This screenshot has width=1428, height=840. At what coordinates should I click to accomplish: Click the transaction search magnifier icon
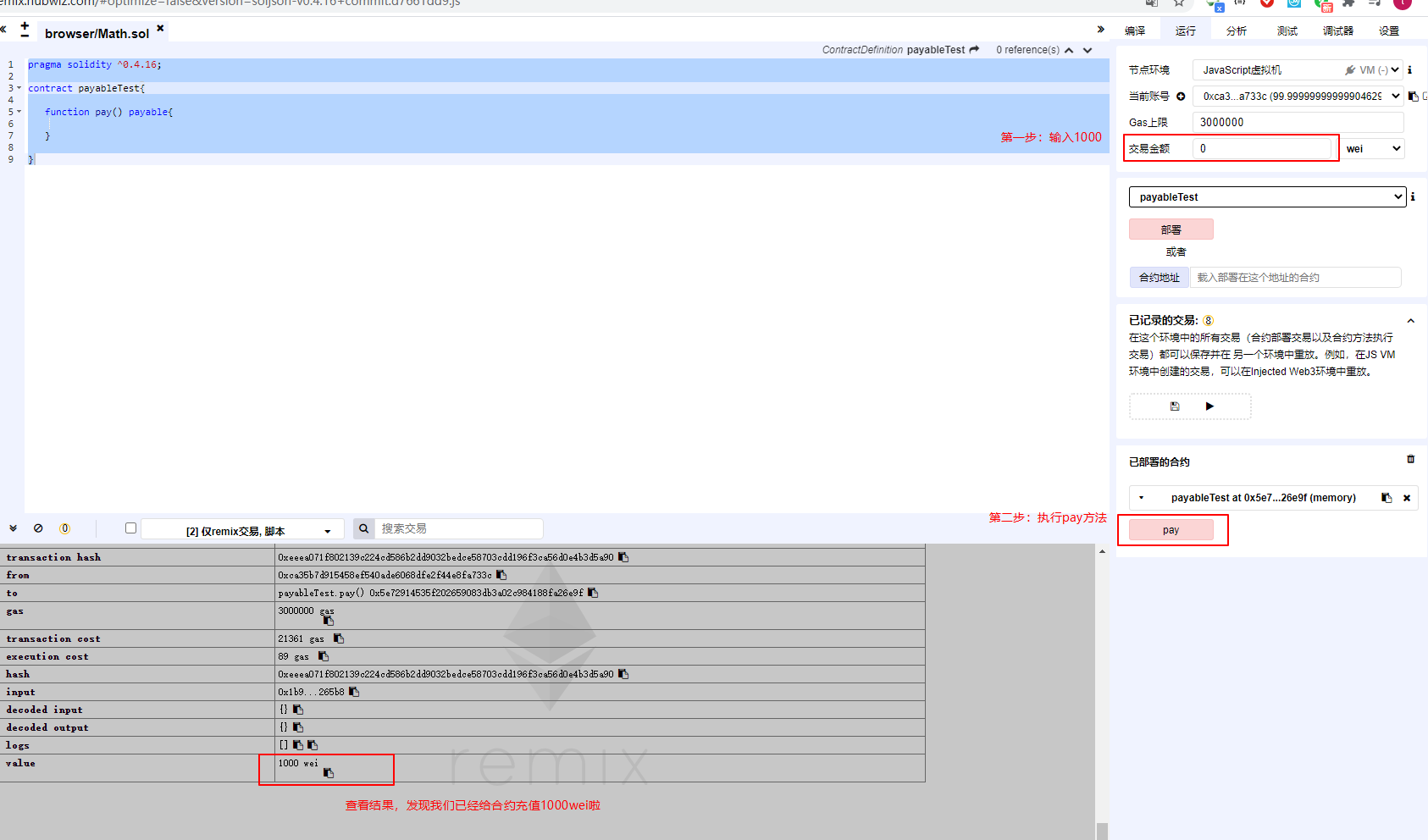pos(363,528)
